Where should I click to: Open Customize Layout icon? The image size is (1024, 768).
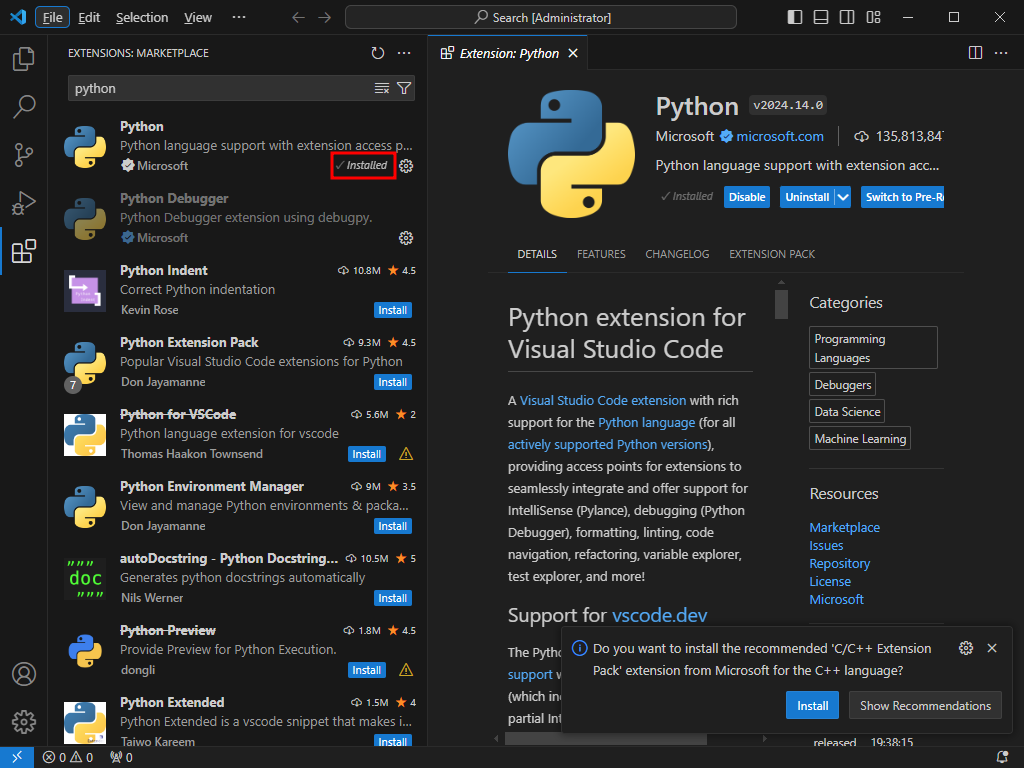873,17
